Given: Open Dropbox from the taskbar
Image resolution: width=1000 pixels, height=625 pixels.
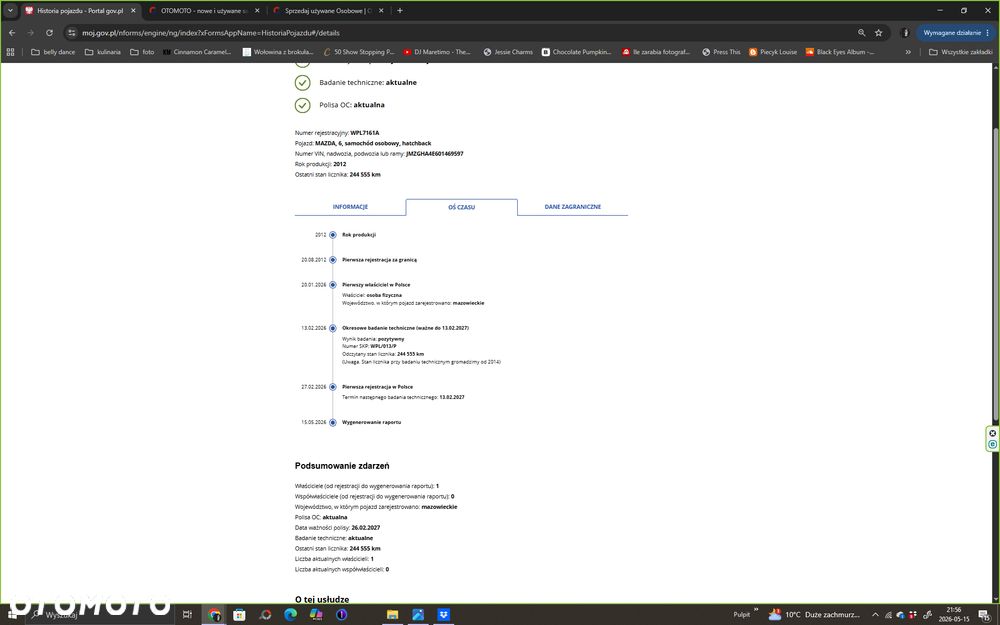Looking at the screenshot, I should [443, 615].
